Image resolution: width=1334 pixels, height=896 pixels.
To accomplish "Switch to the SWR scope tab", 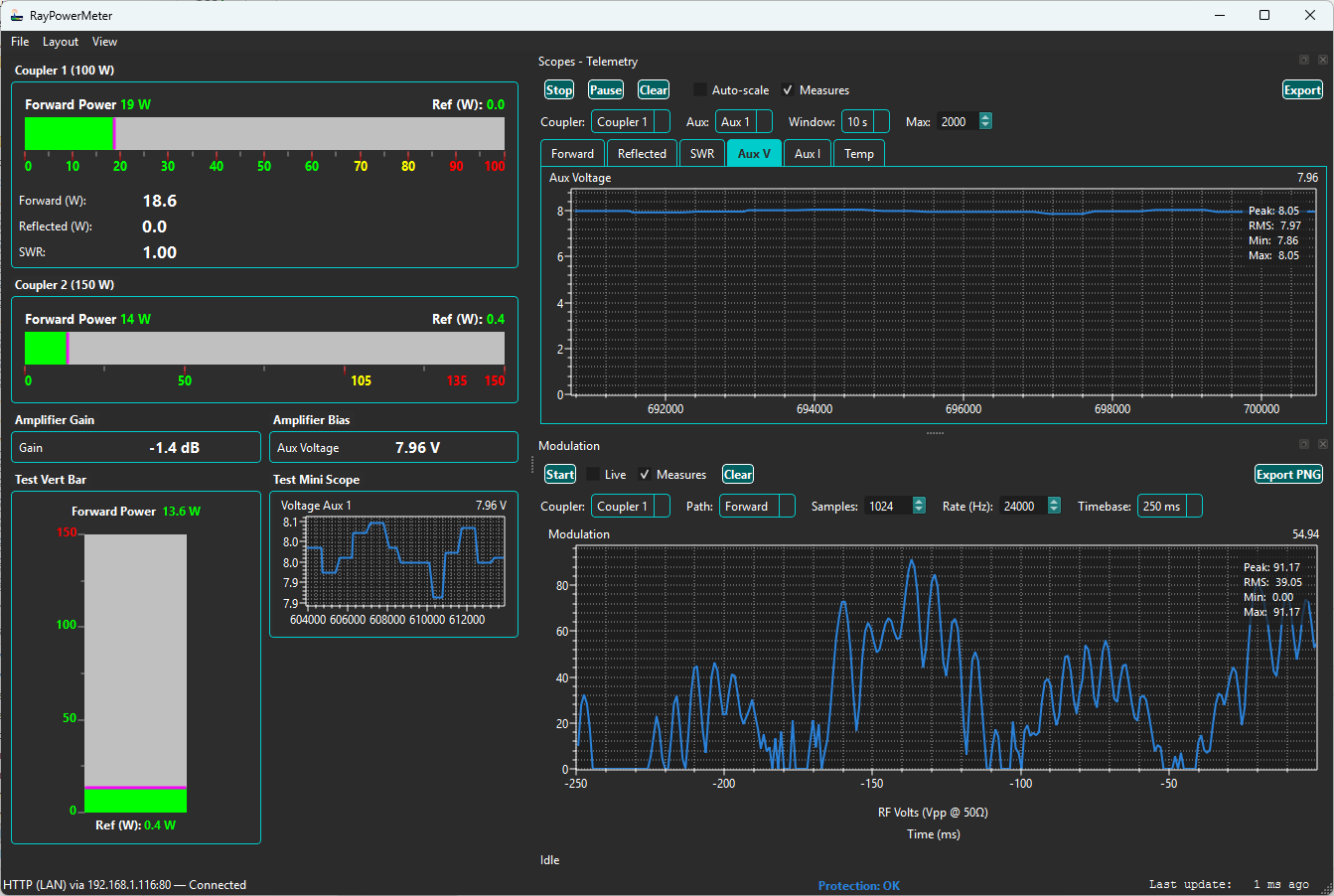I will [x=702, y=153].
